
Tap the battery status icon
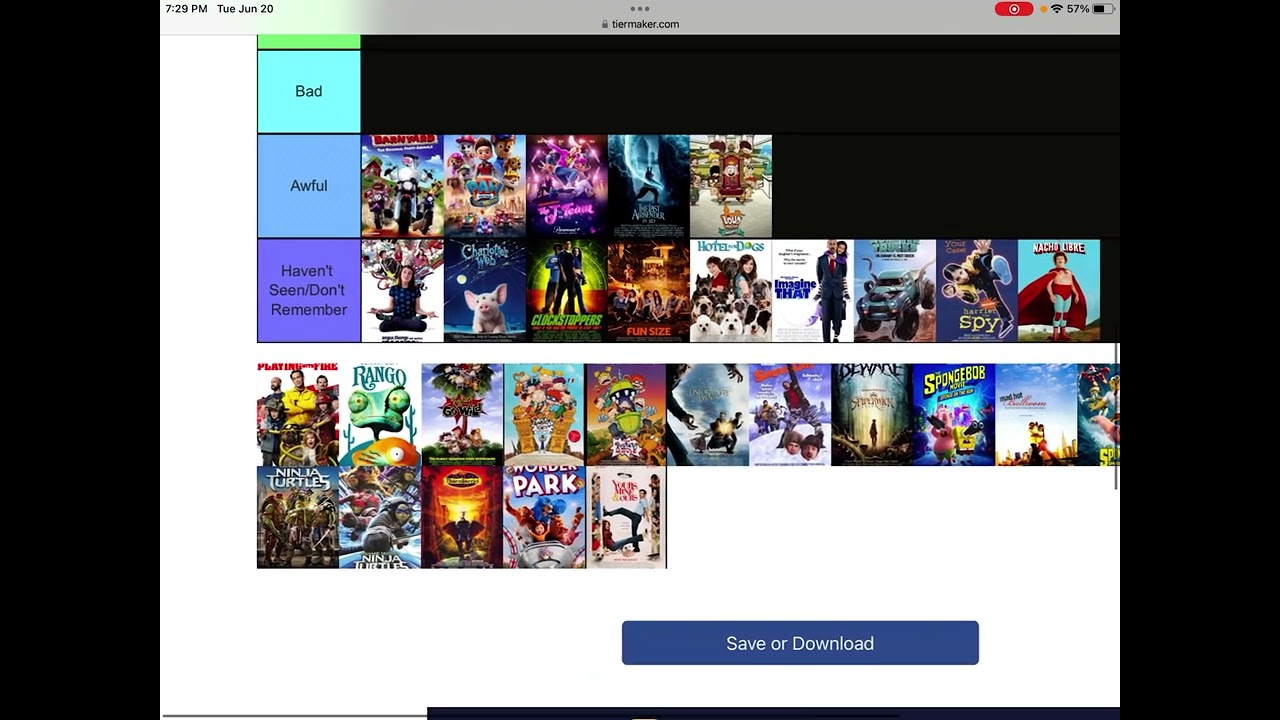click(1102, 9)
